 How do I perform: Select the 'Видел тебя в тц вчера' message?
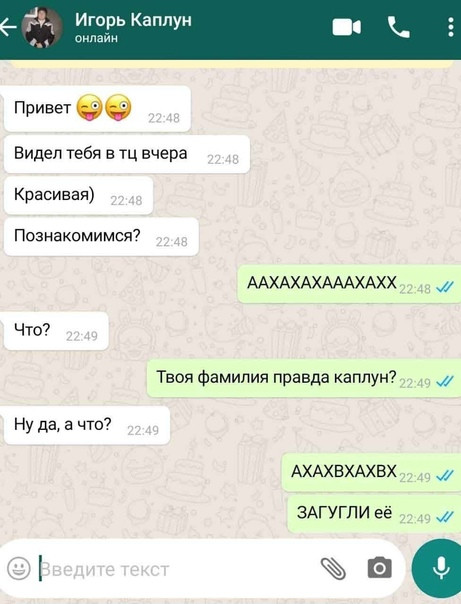(127, 154)
